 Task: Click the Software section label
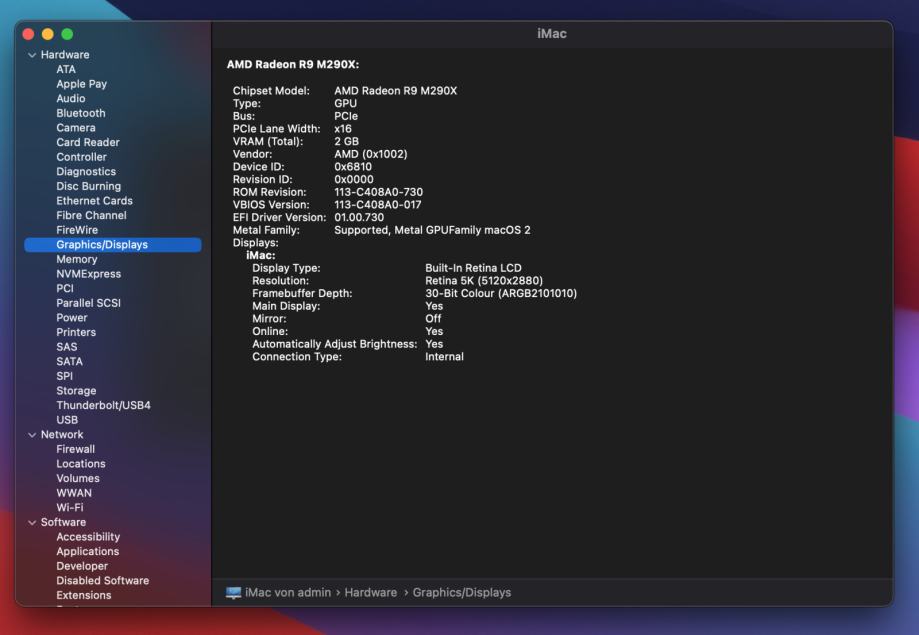click(63, 522)
